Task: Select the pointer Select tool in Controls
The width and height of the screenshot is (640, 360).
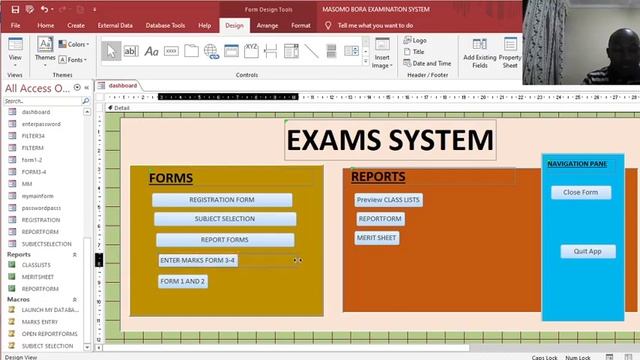Action: tap(111, 51)
